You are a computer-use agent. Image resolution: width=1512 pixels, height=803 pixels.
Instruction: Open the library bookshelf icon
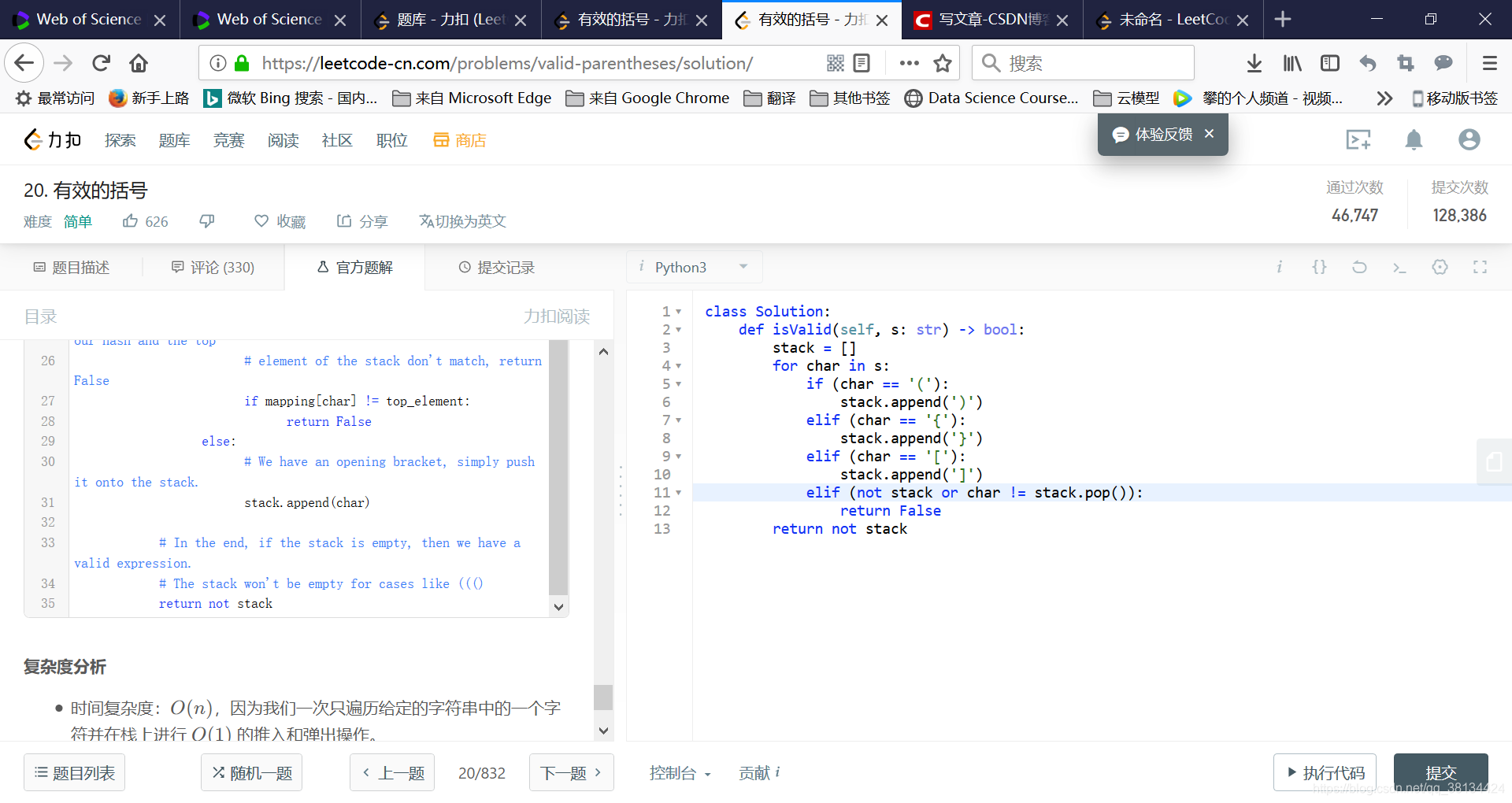pos(1292,63)
